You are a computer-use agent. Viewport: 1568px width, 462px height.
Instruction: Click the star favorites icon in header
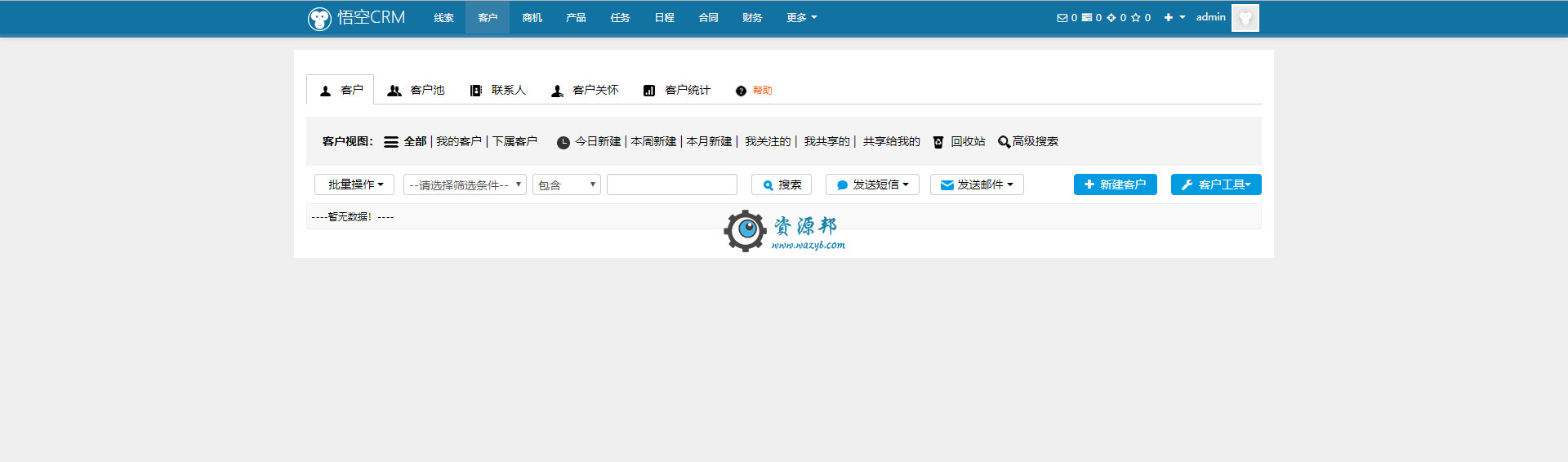(1135, 18)
